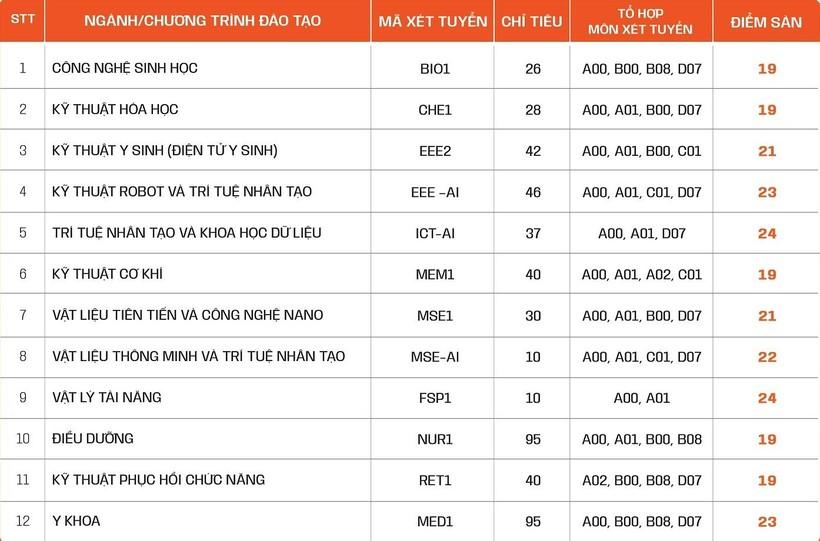Select KỸ THUẬT ROBOT VÀ TRÍ TUỆ NHÂN TẠO
820x541 pixels.
[182, 192]
